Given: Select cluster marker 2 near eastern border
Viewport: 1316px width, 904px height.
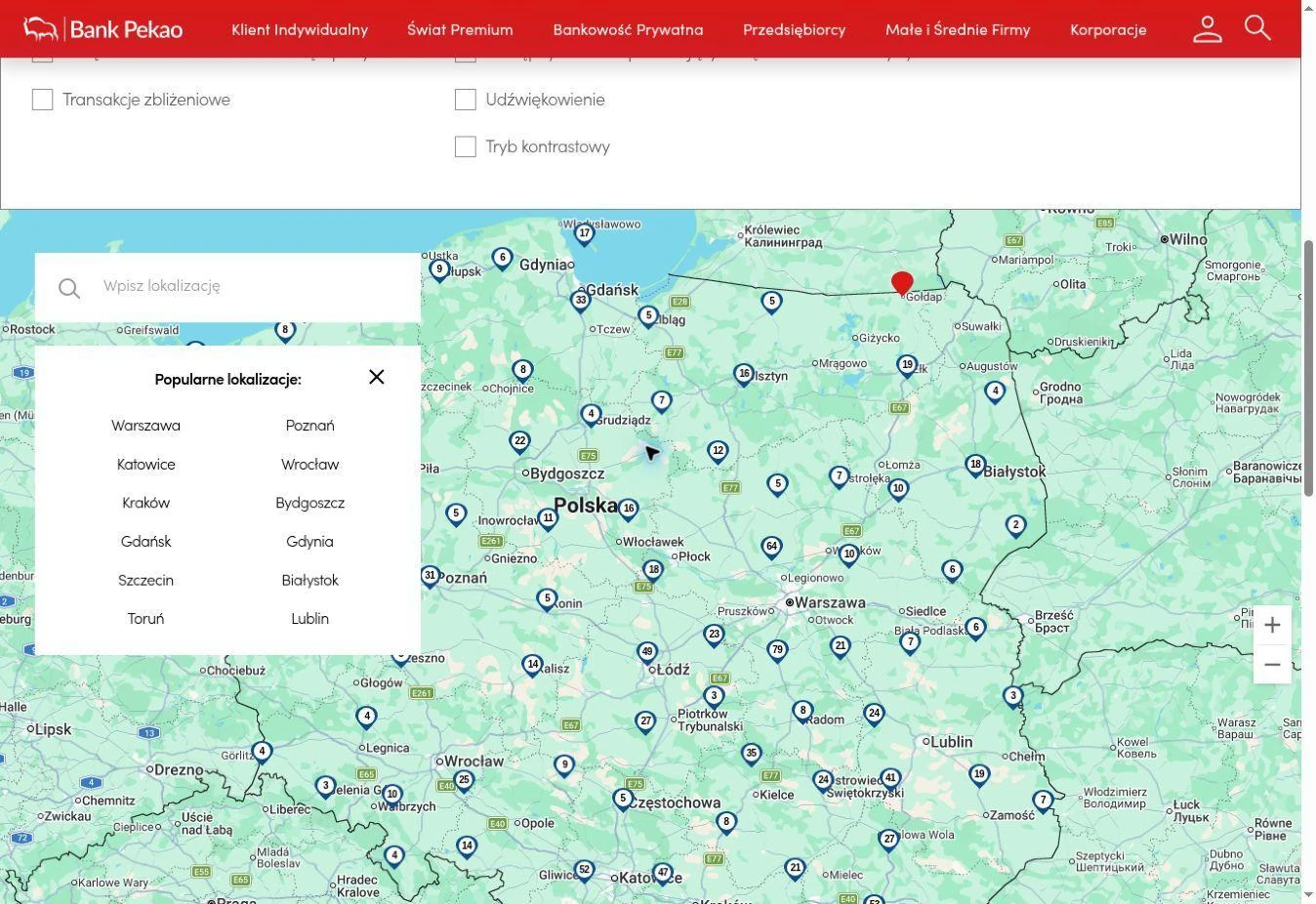Looking at the screenshot, I should 1016,525.
